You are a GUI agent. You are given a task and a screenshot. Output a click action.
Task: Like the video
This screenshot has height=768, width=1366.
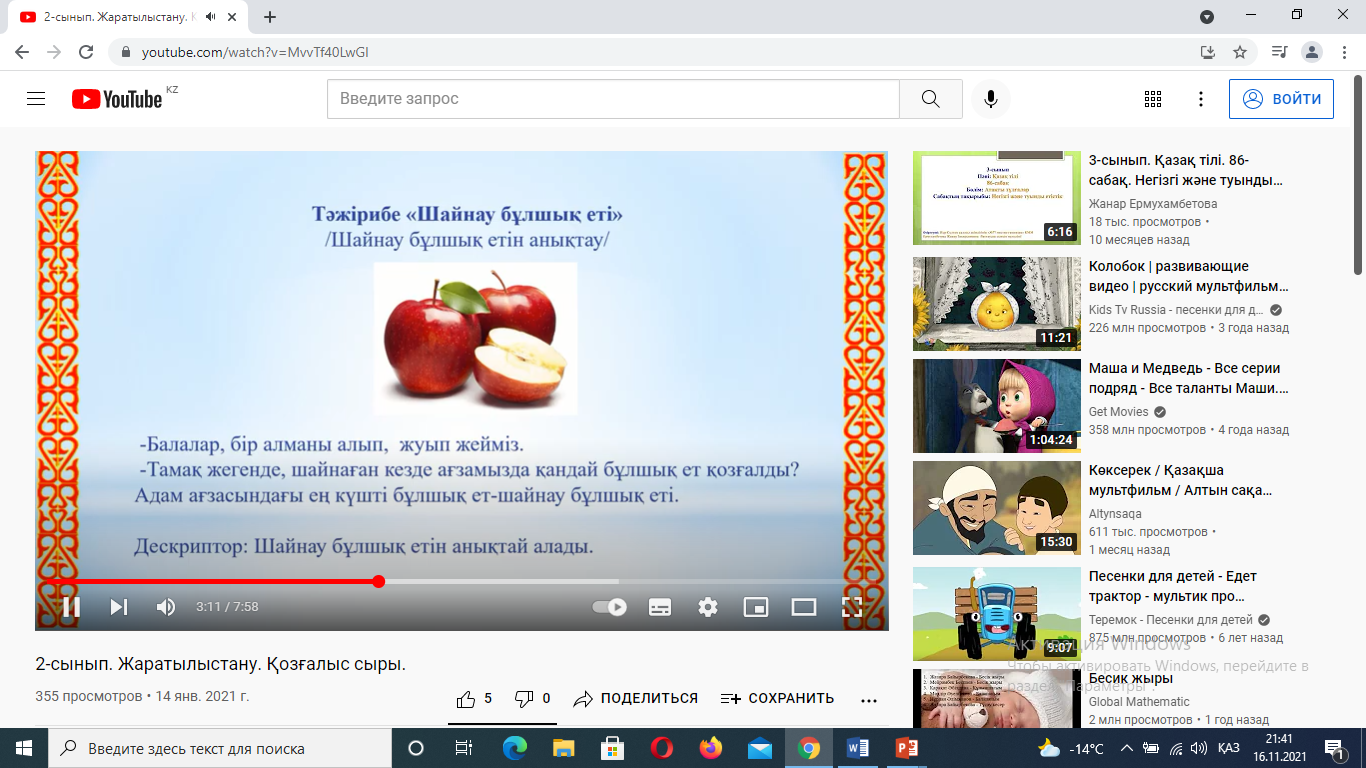point(474,699)
